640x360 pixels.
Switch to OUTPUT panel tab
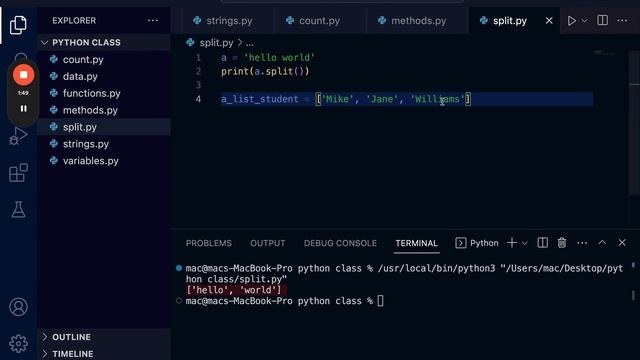[x=267, y=243]
